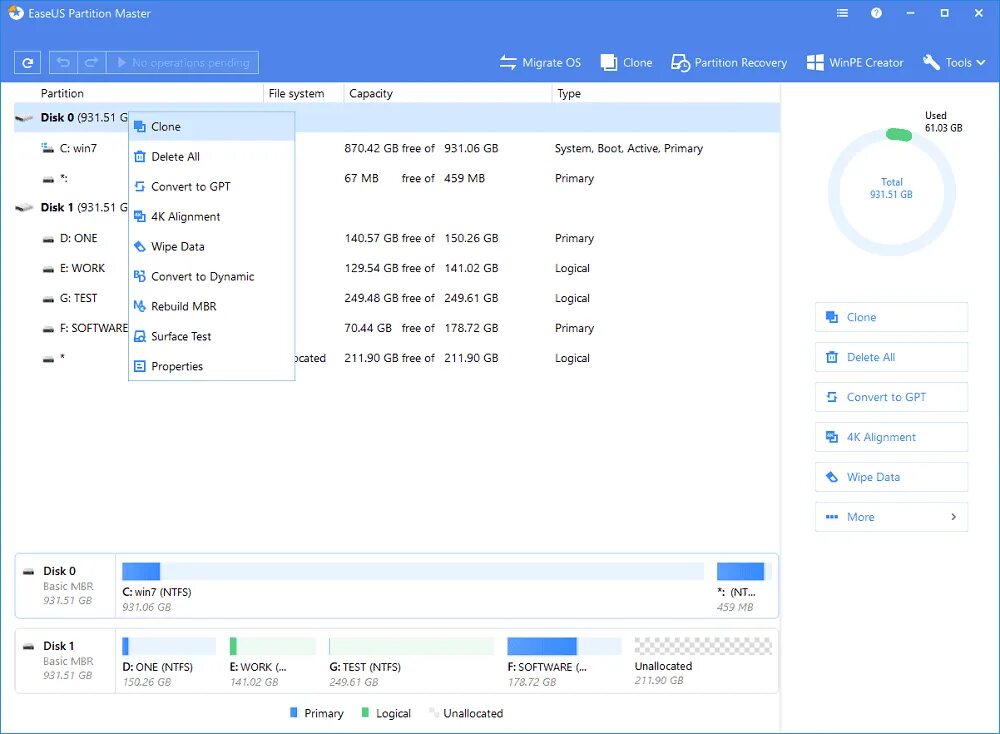Click Rebuild MBR icon in context menu
This screenshot has width=1000, height=734.
pyautogui.click(x=140, y=306)
